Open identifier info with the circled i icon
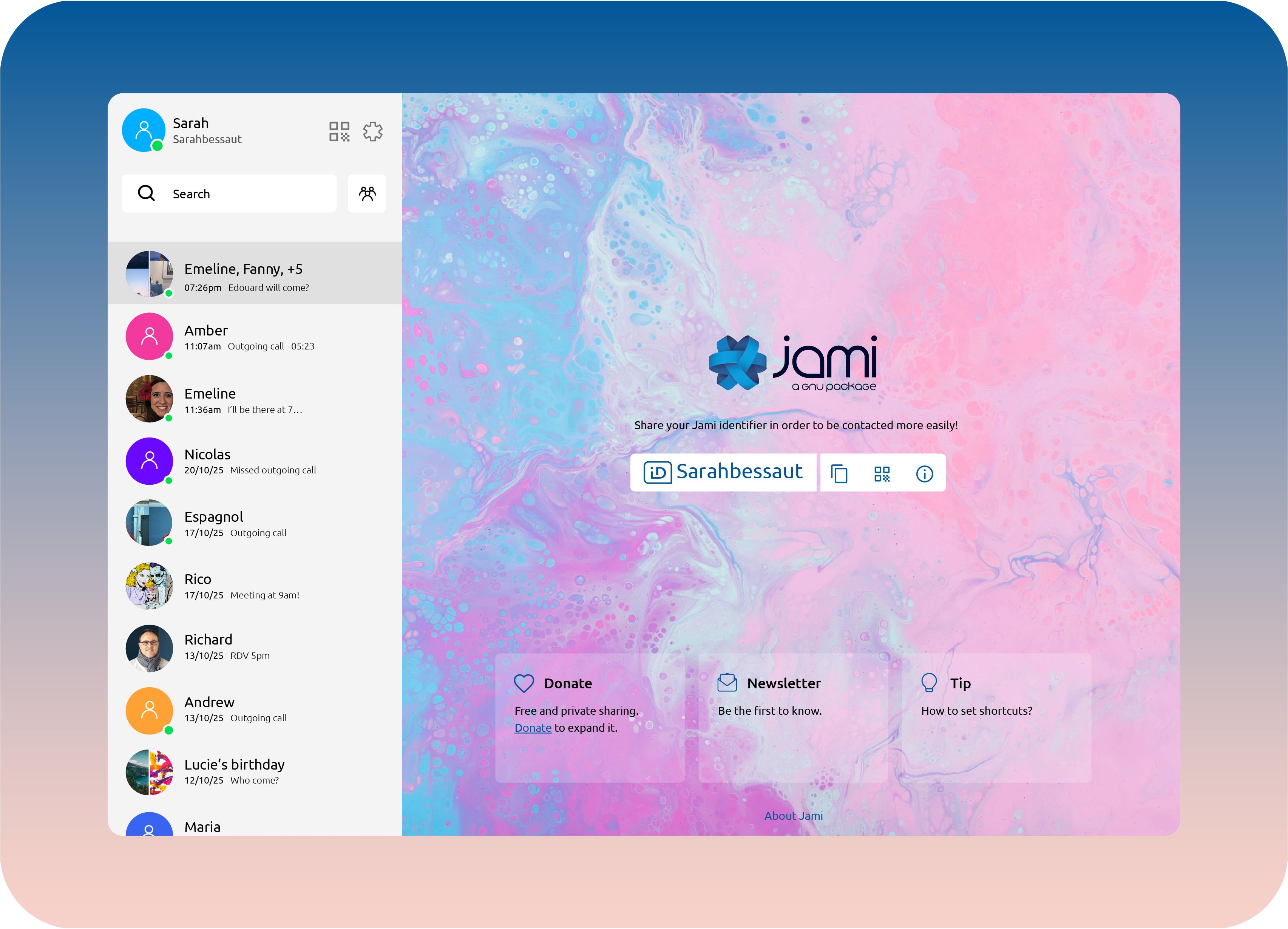 tap(924, 473)
